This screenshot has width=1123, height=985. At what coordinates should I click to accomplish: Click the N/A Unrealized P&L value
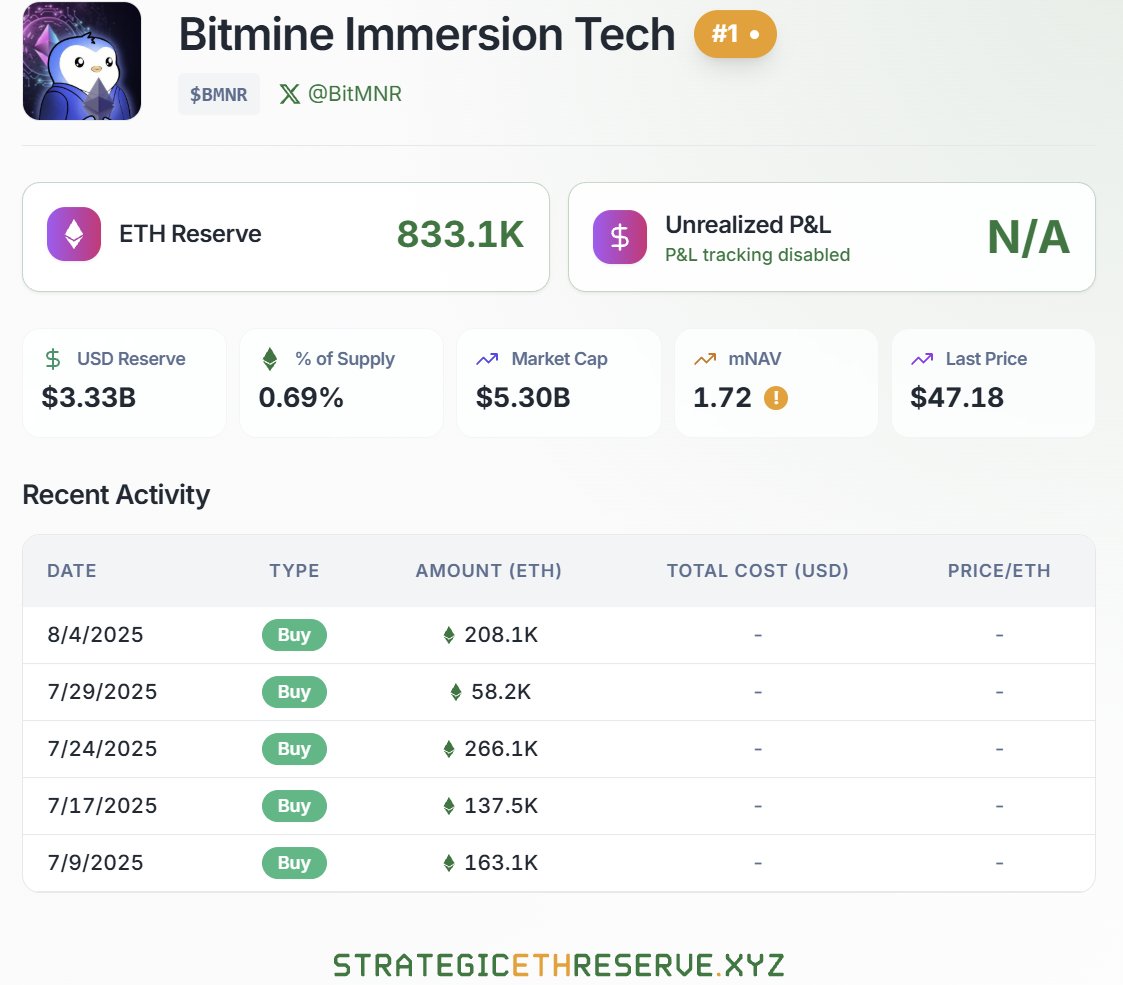1028,237
